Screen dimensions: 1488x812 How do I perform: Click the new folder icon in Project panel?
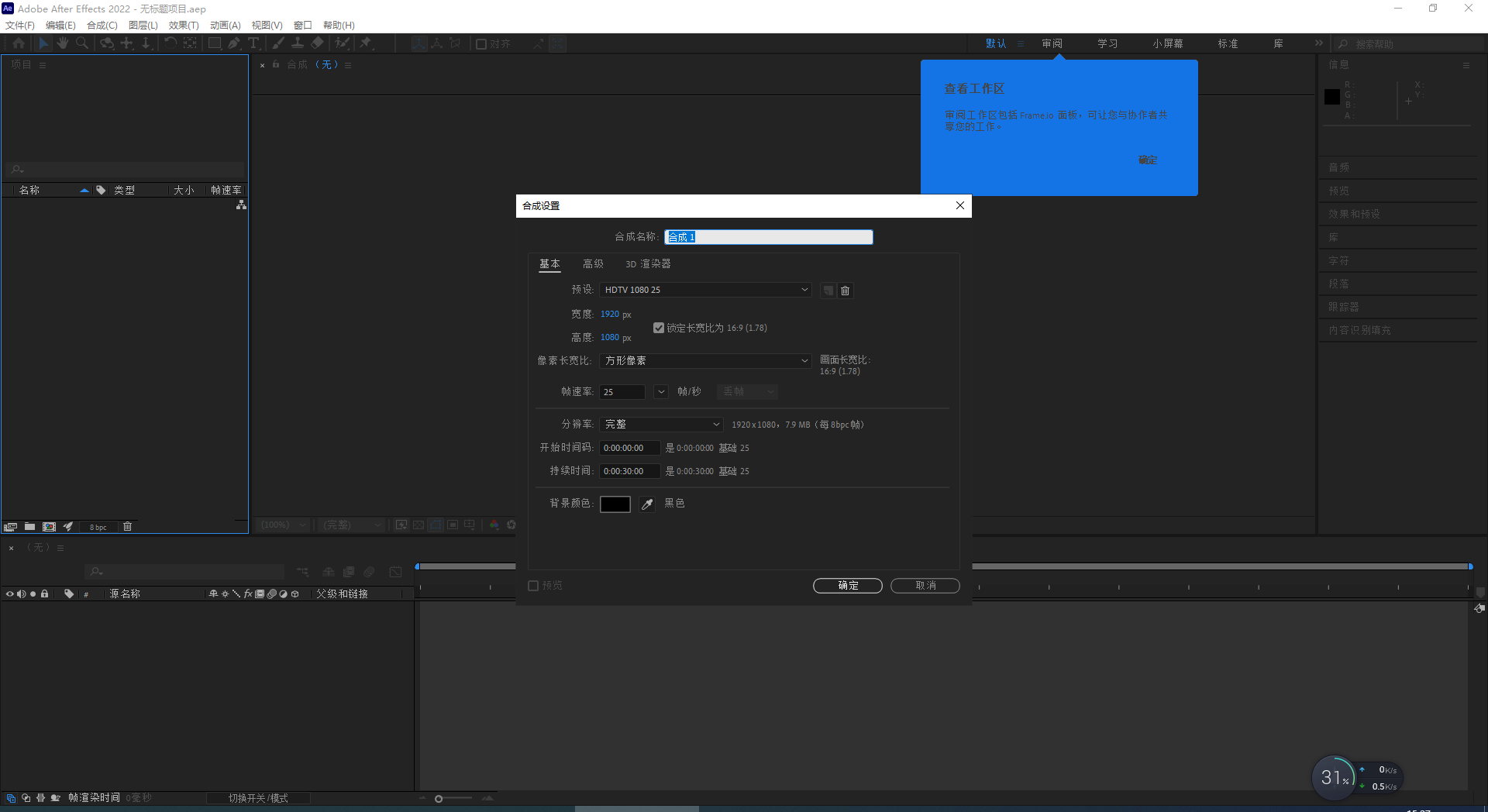tap(30, 526)
